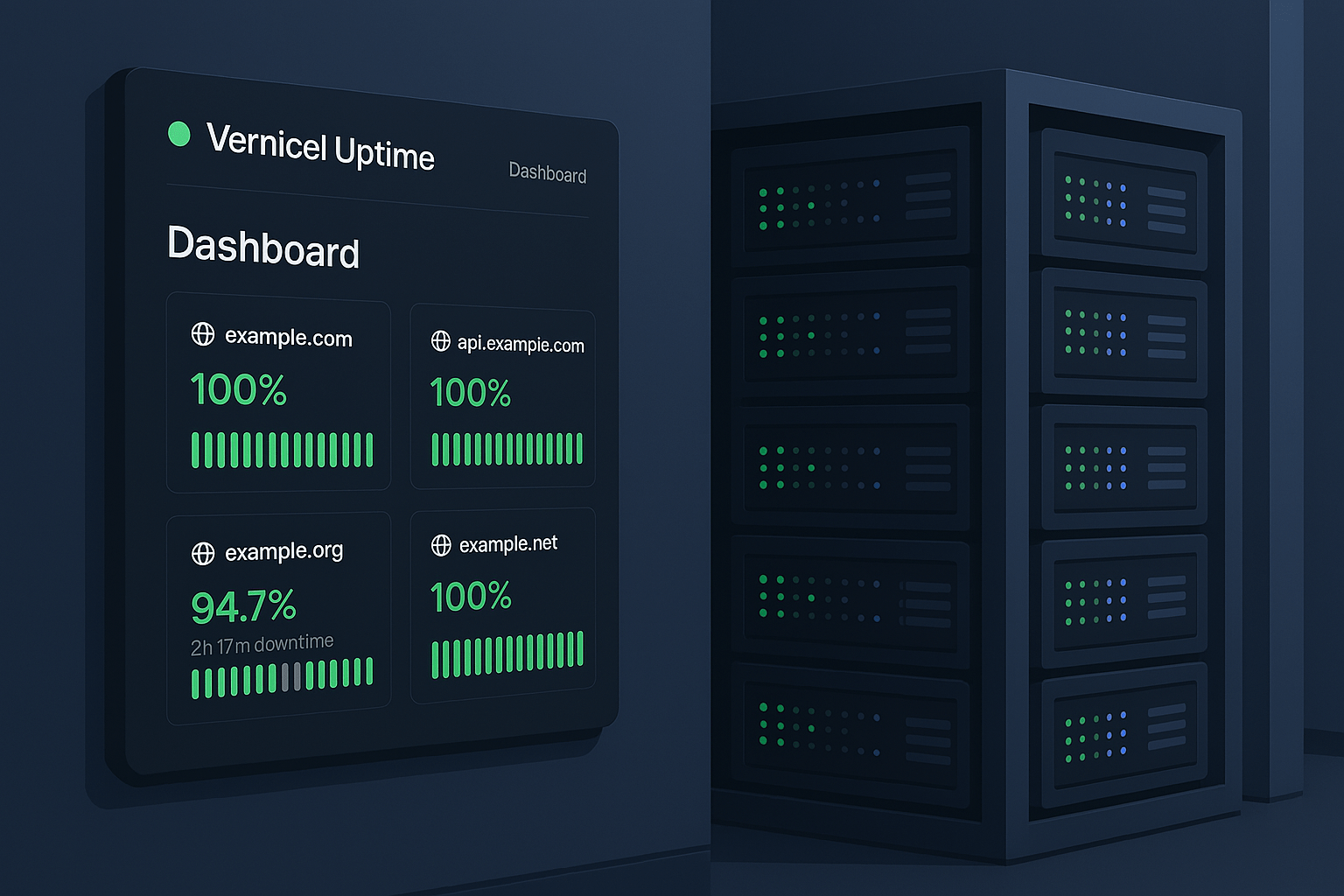Select the globe icon next to example.org

coord(203,553)
